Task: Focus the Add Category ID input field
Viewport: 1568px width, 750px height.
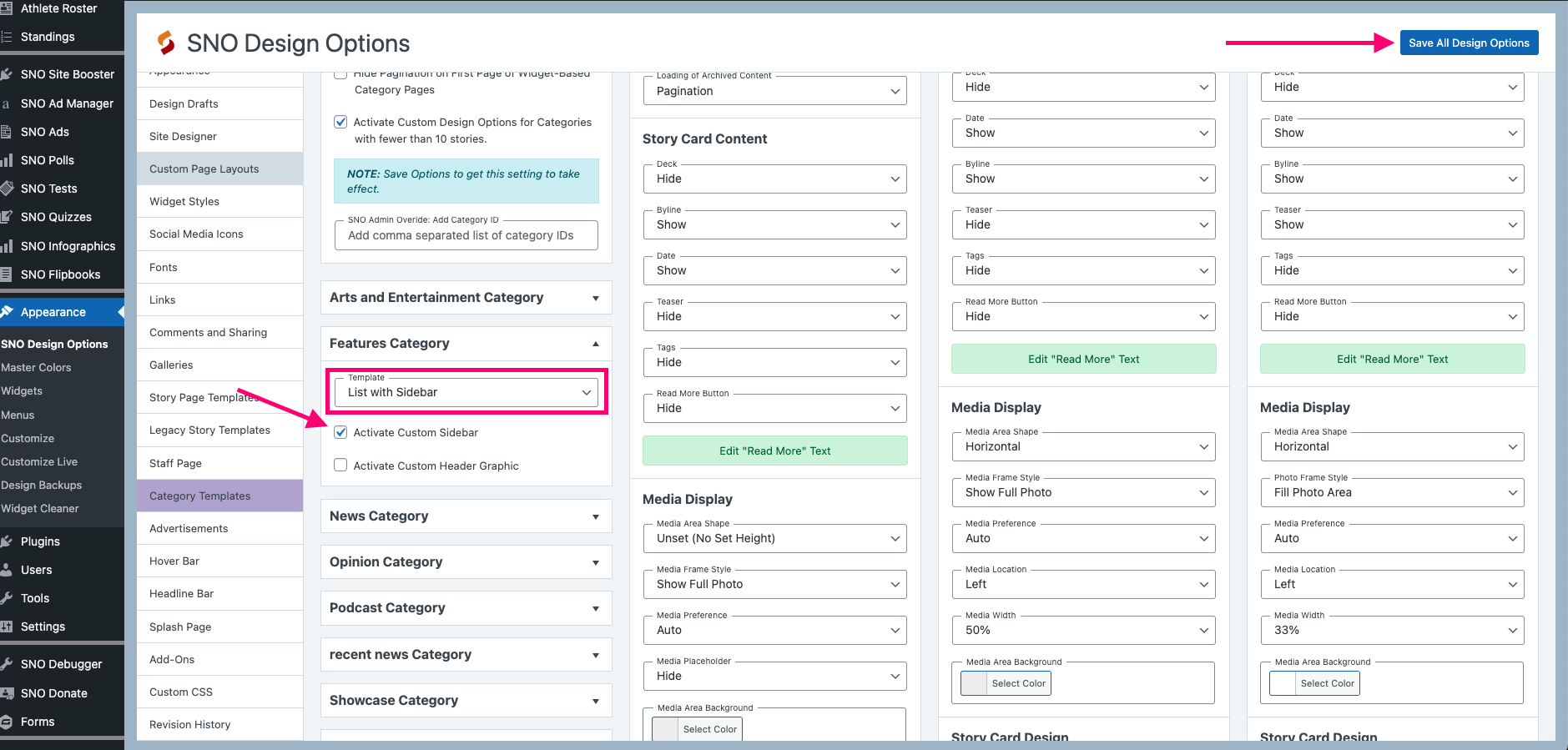Action: pos(466,235)
